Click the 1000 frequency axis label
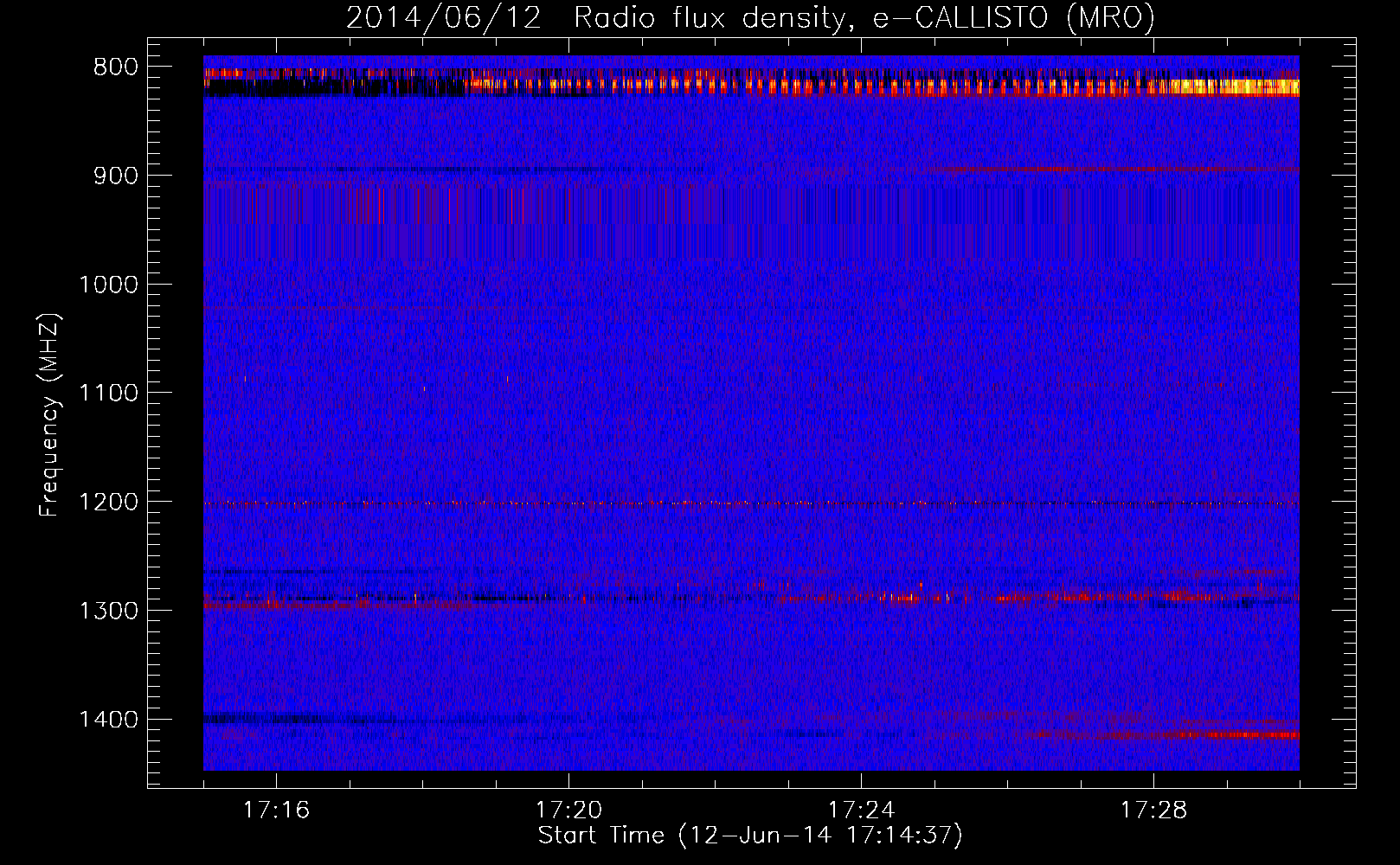The image size is (1400, 865). point(108,285)
